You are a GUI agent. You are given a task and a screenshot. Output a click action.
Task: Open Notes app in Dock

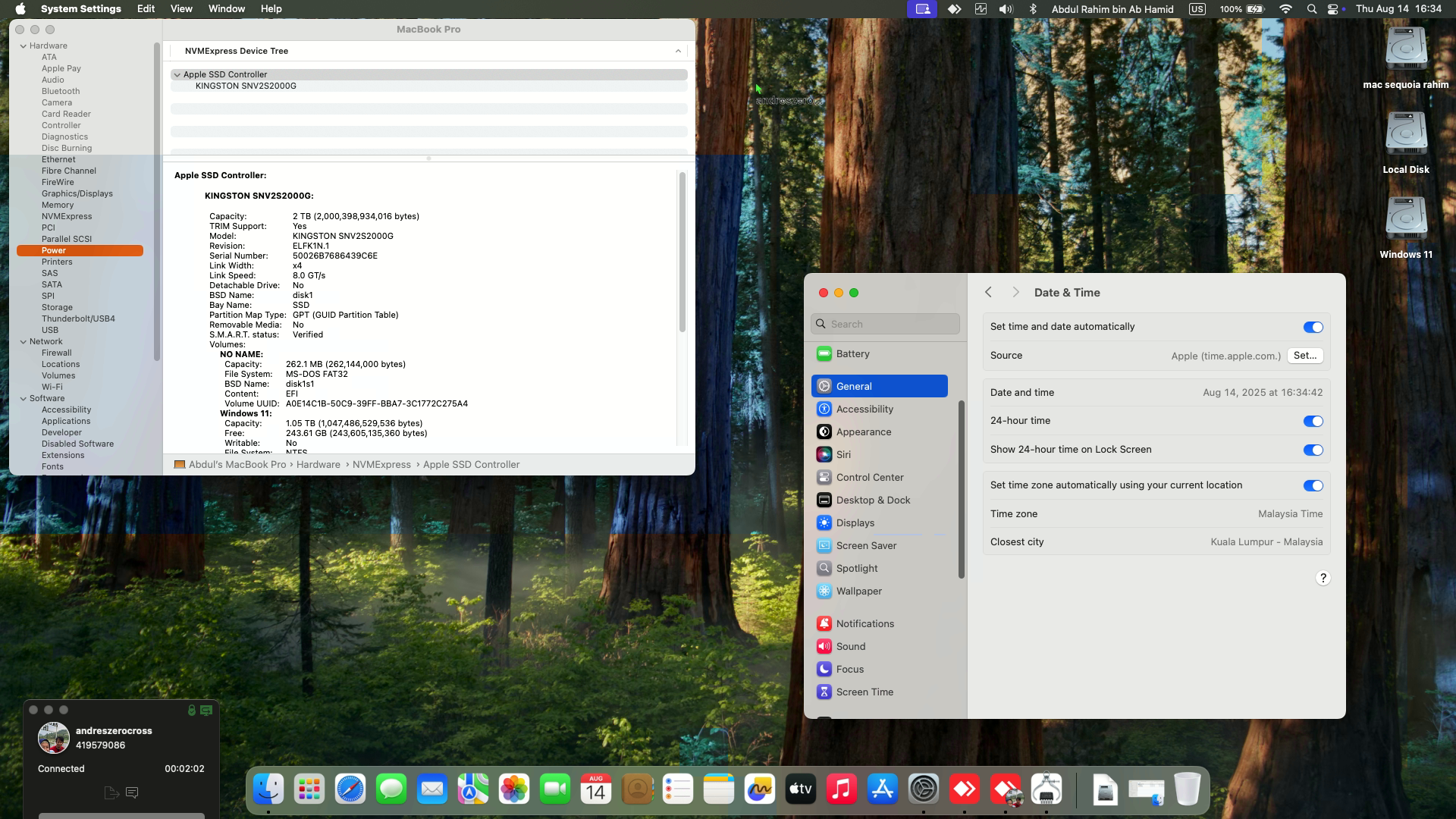719,789
